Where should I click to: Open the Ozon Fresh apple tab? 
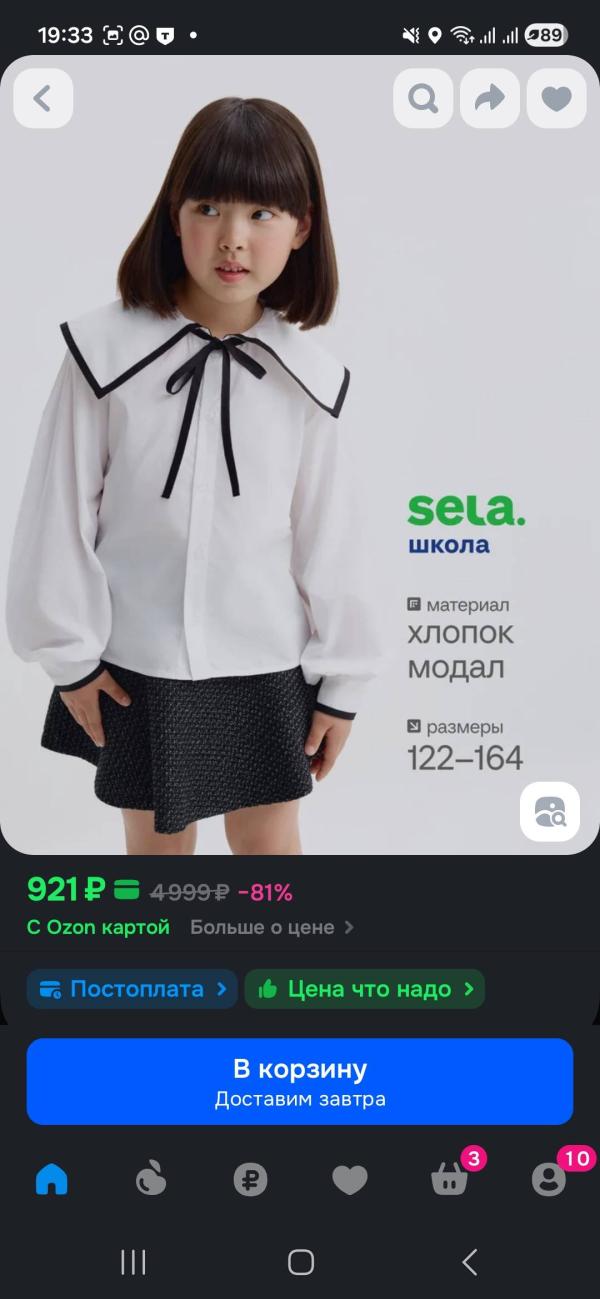pos(151,1180)
